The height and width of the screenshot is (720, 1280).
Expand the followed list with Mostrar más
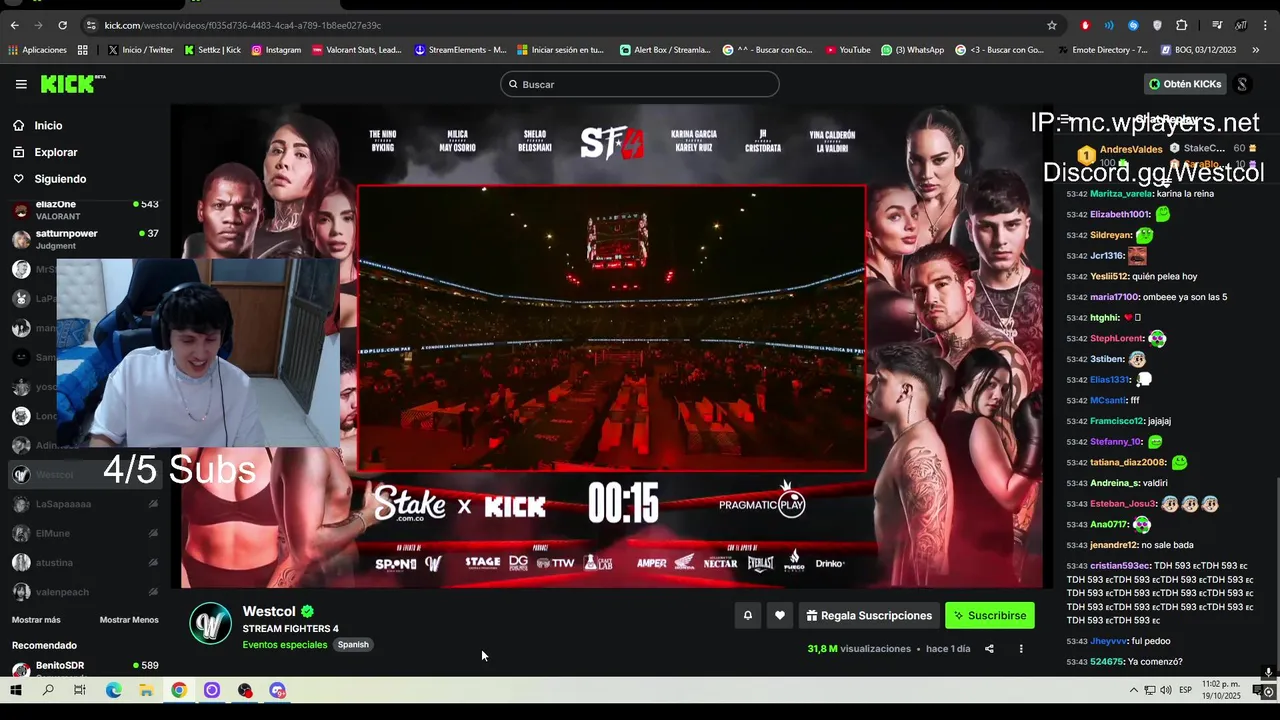click(x=36, y=620)
